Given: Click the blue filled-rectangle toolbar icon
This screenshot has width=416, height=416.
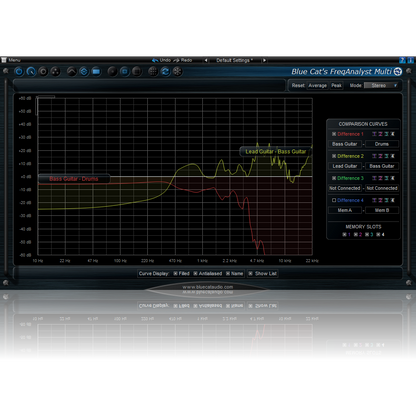Looking at the screenshot, I should coord(96,71).
